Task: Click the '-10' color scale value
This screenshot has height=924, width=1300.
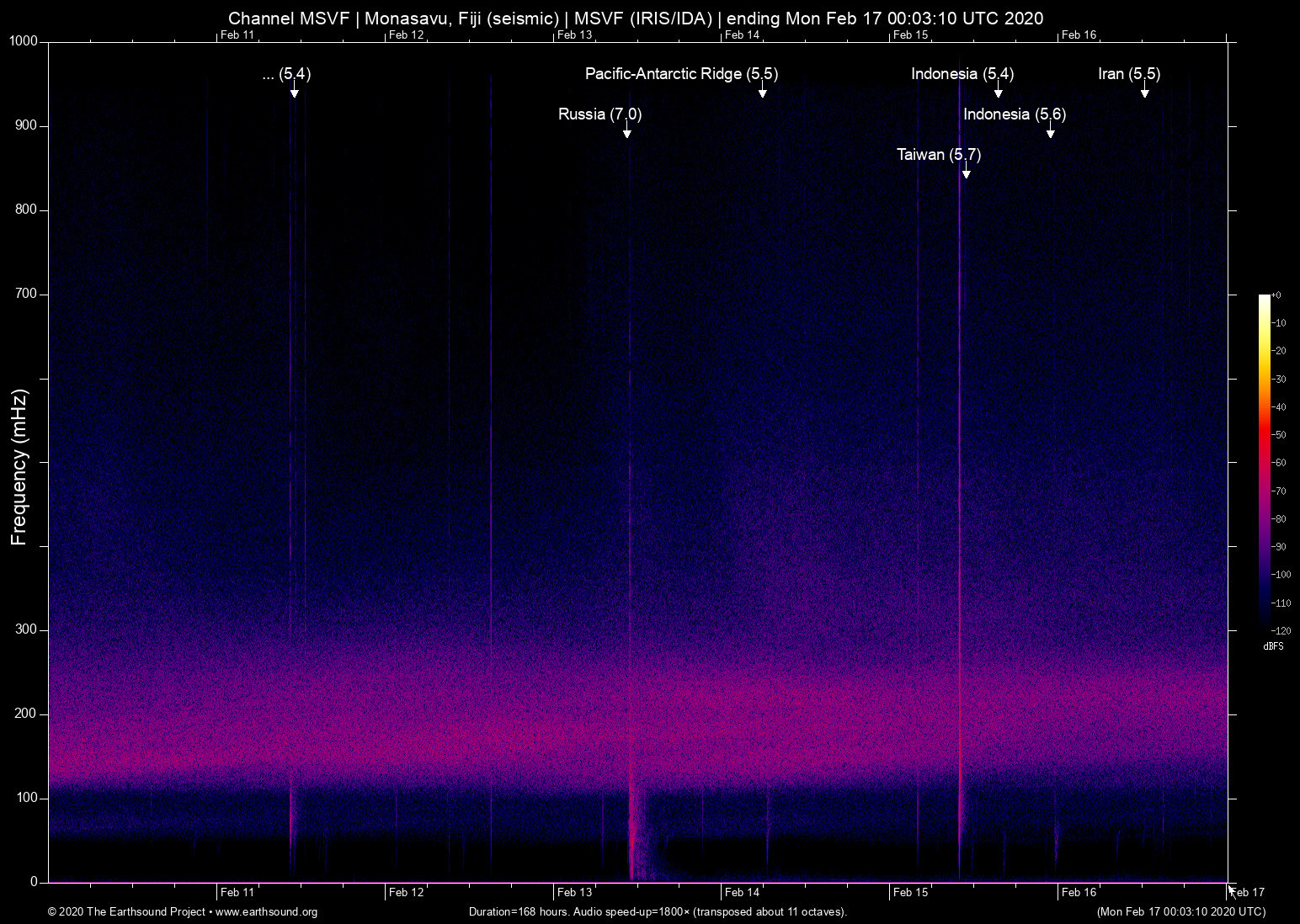Action: pos(1279,323)
